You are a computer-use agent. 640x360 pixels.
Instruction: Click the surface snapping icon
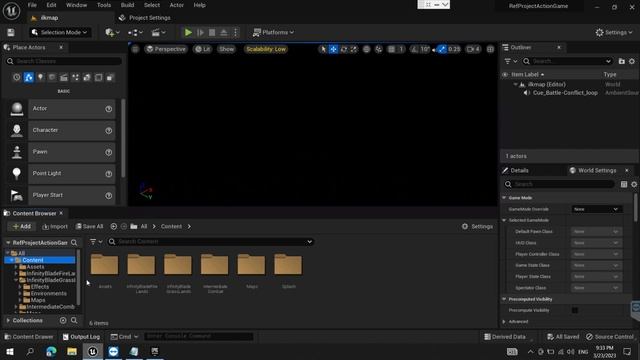tap(379, 49)
